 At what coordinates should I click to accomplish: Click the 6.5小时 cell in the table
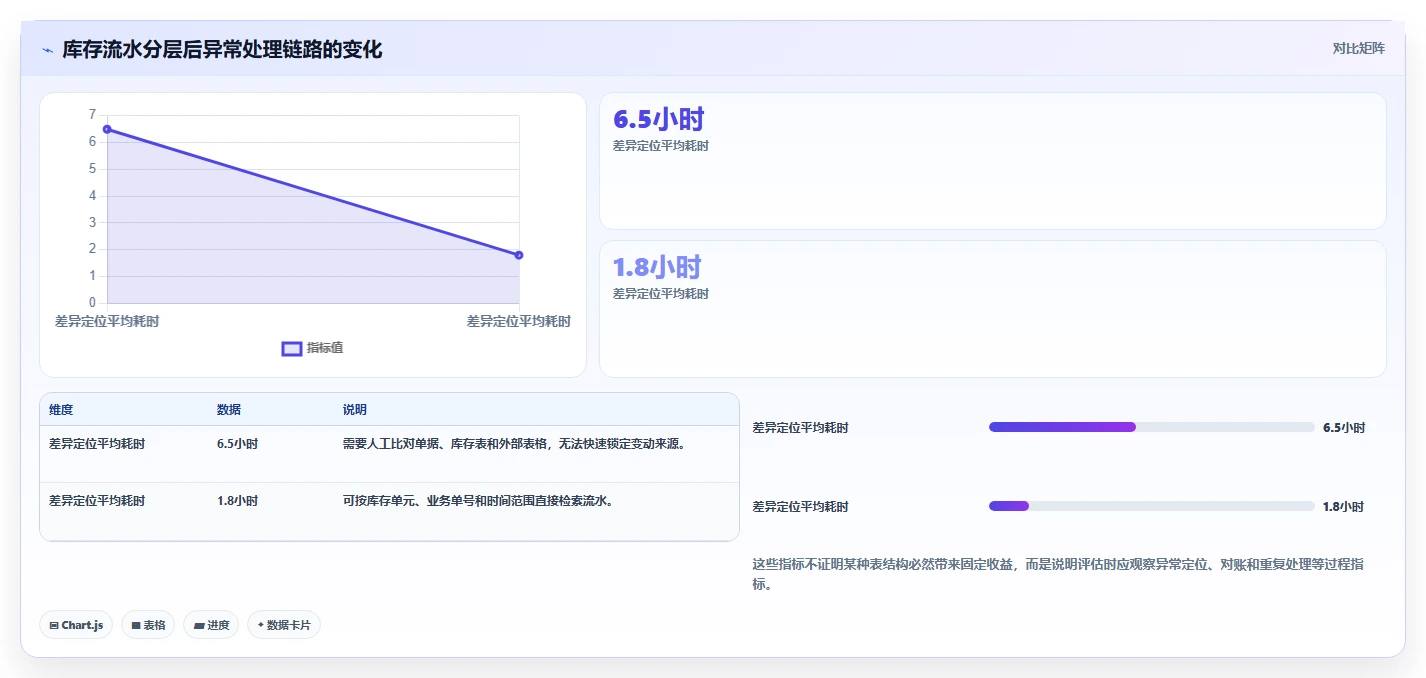click(x=237, y=444)
